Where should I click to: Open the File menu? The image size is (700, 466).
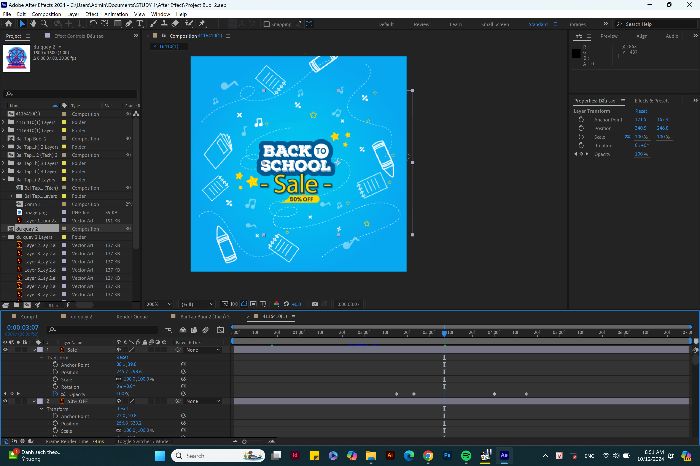(7, 14)
